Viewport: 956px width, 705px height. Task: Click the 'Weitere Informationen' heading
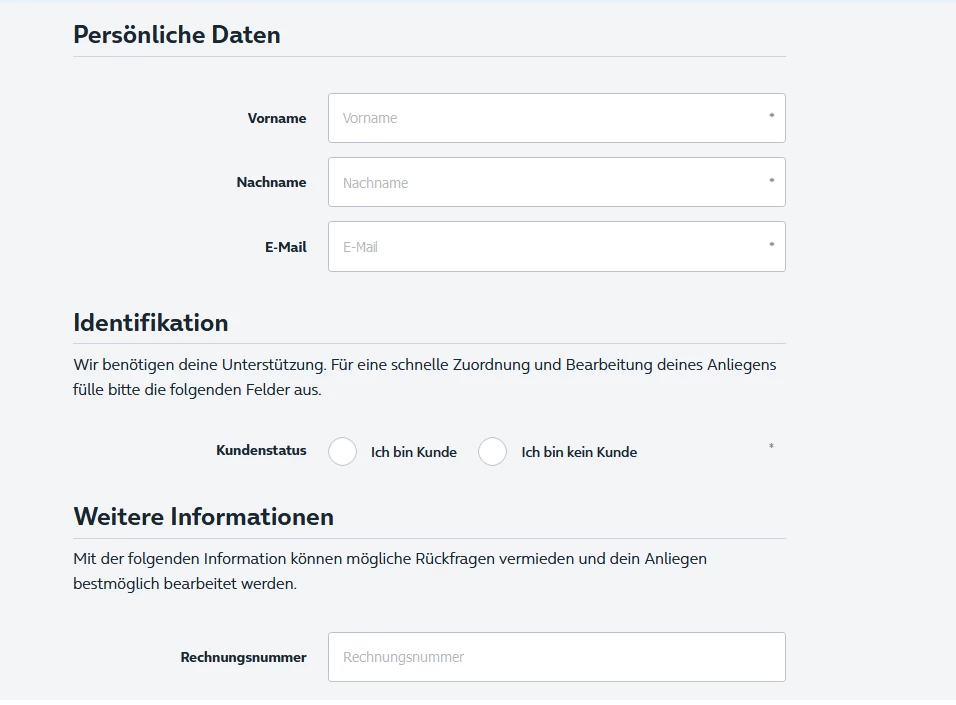point(203,517)
